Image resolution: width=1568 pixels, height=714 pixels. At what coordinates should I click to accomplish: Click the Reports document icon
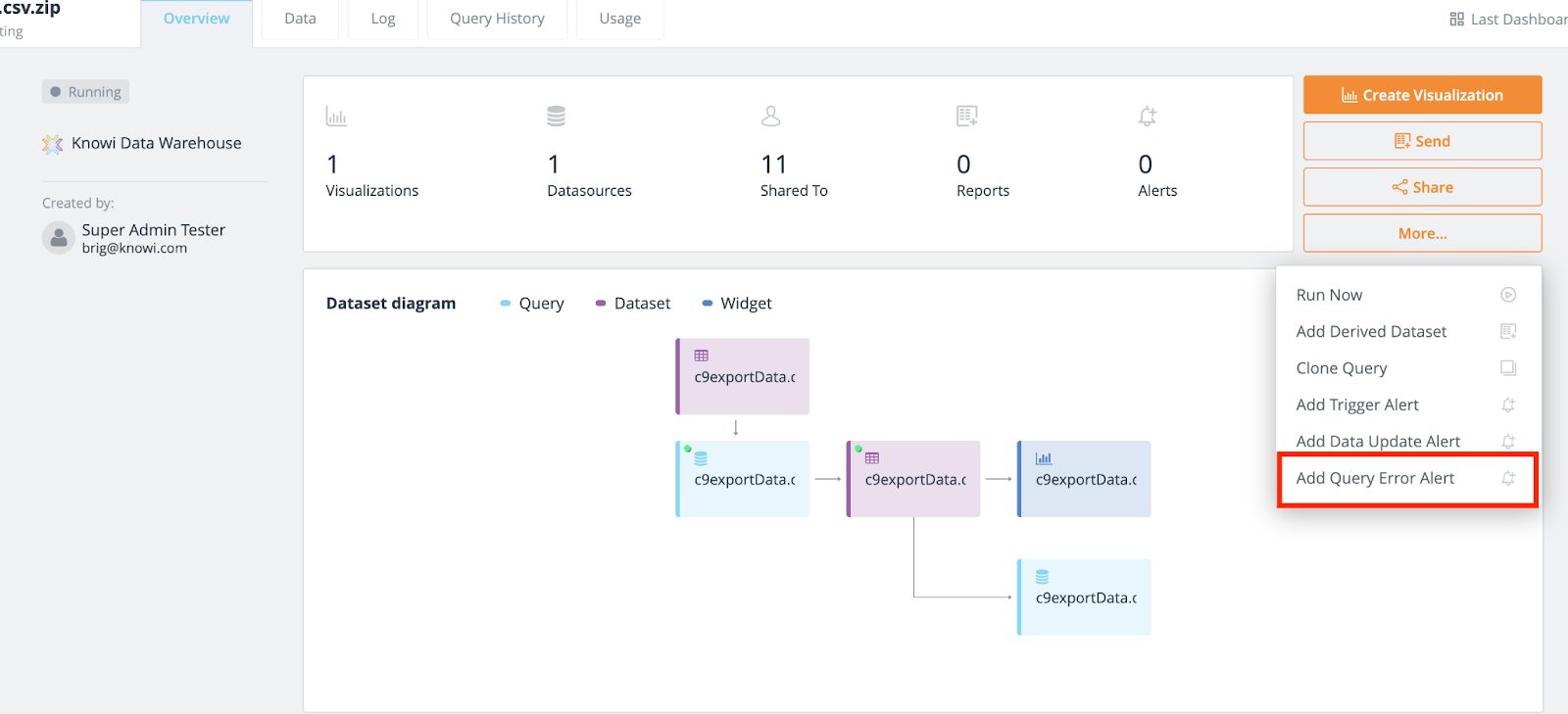967,117
